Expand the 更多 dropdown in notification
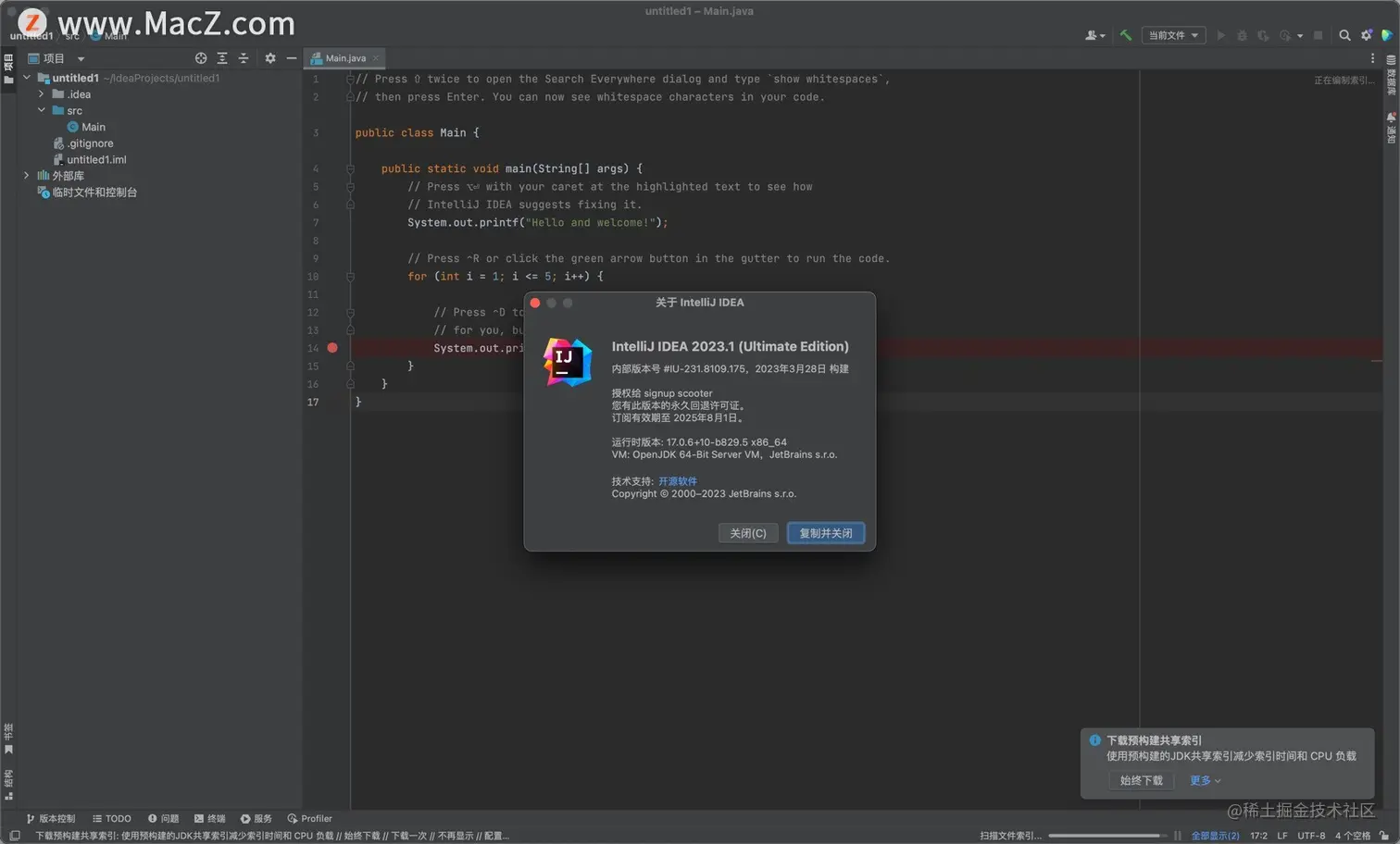Viewport: 1400px width, 844px height. [x=1205, y=780]
